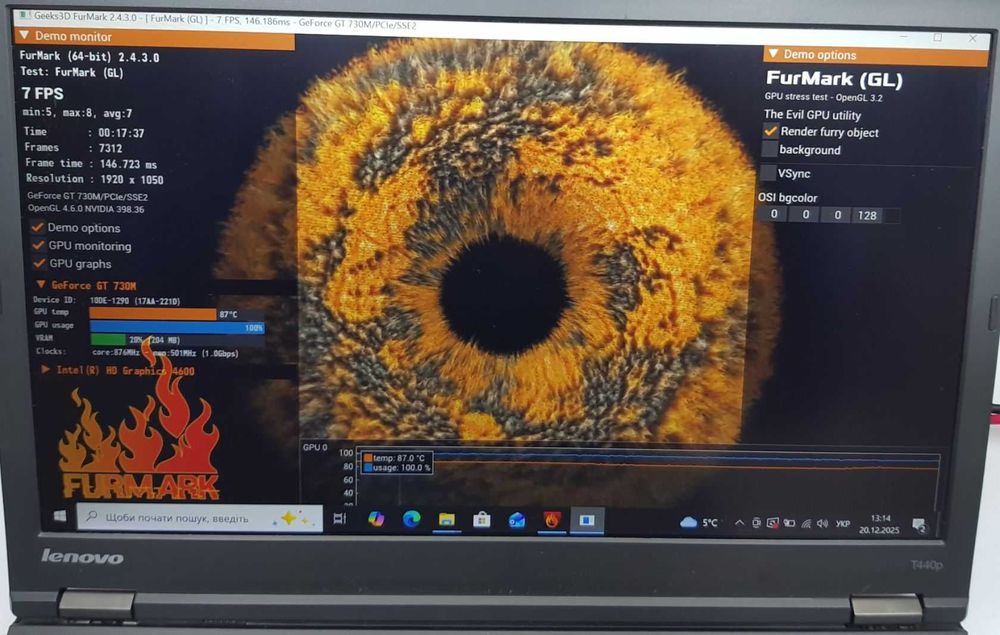Open the weather widget showing 5°C
The image size is (1000, 635).
click(699, 523)
